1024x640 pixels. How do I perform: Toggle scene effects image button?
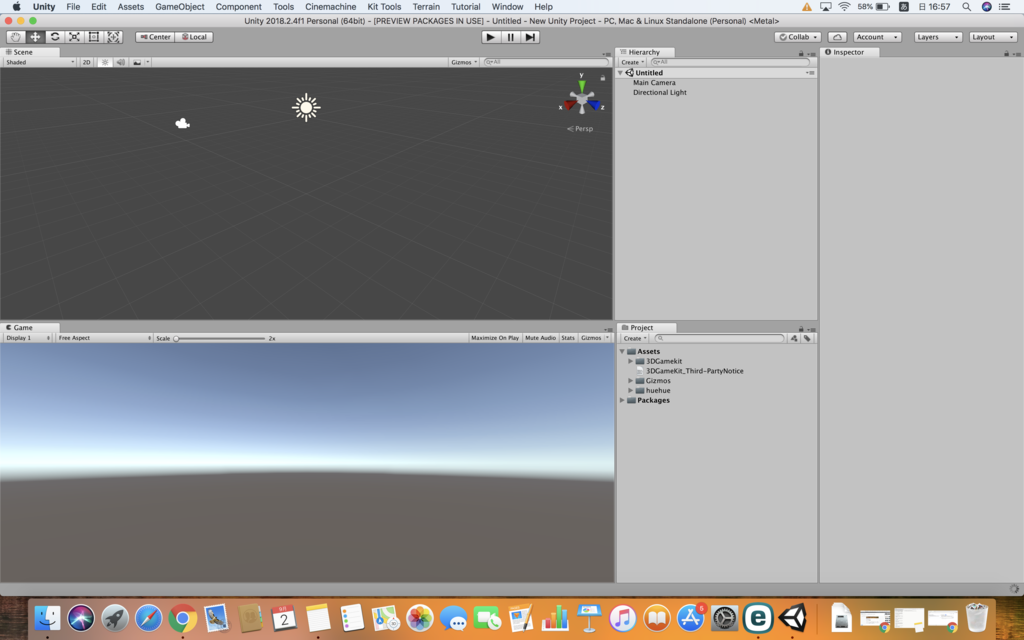click(x=136, y=62)
